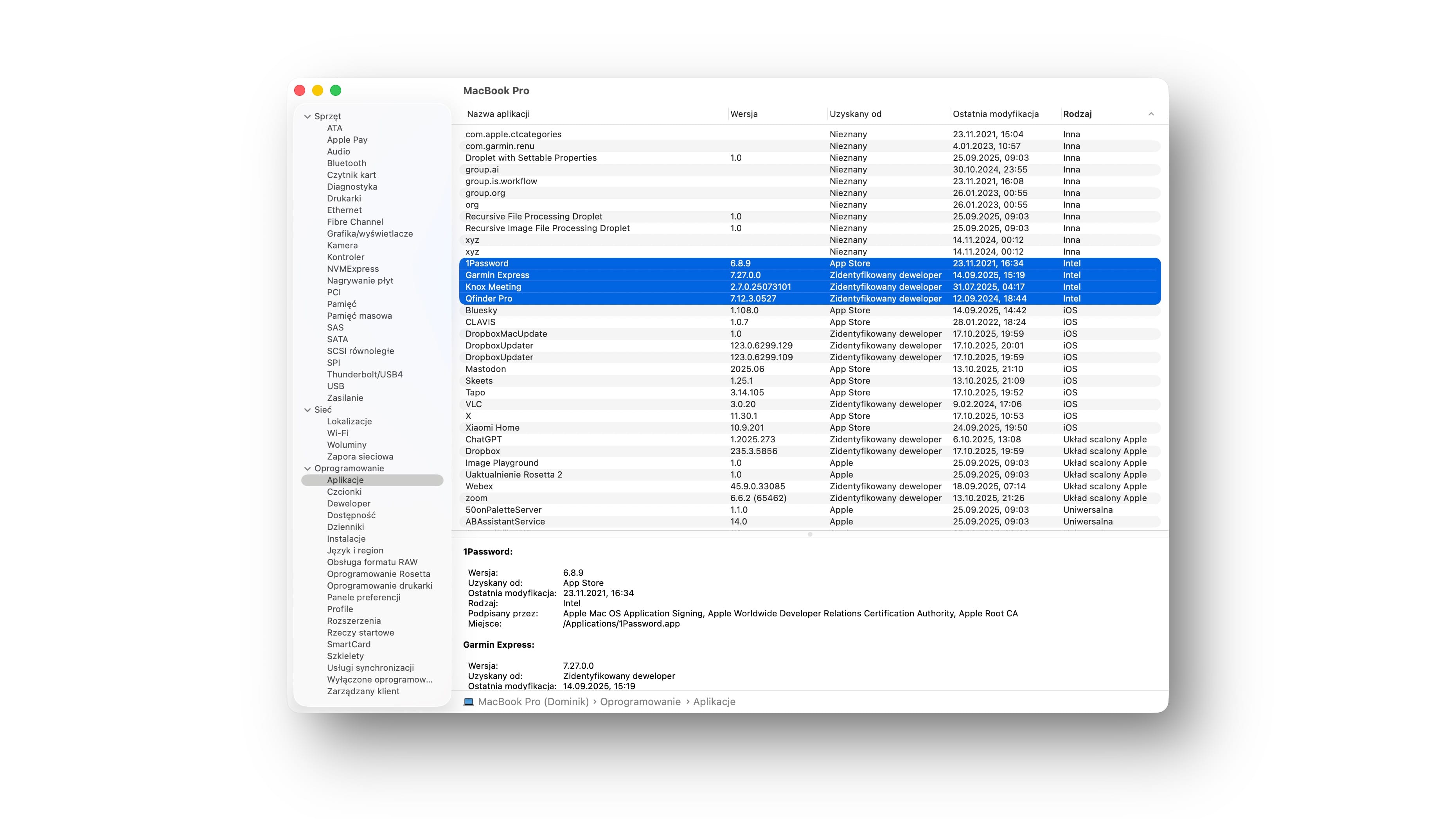Click the laptop icon in path bar

click(469, 701)
